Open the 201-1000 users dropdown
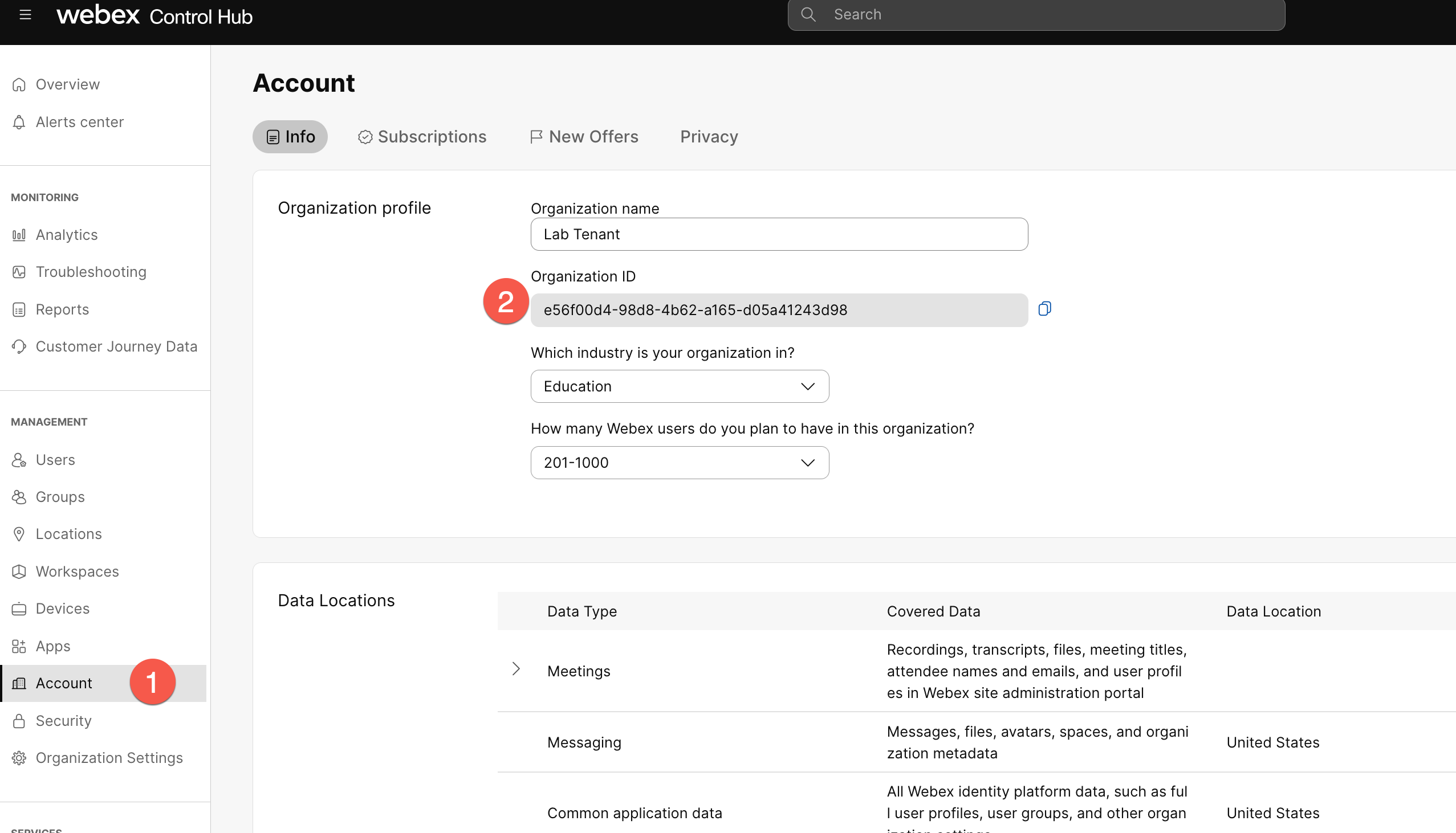 coord(680,462)
